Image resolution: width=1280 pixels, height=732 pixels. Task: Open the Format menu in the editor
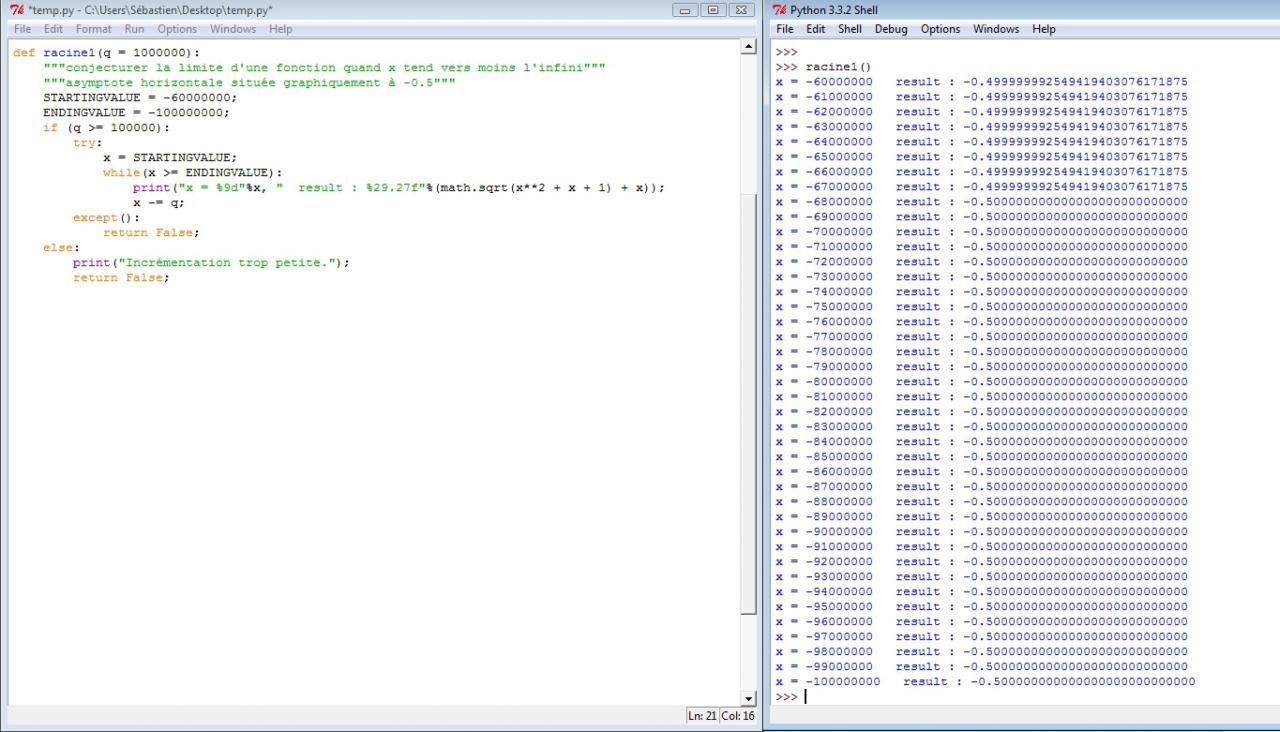(94, 29)
